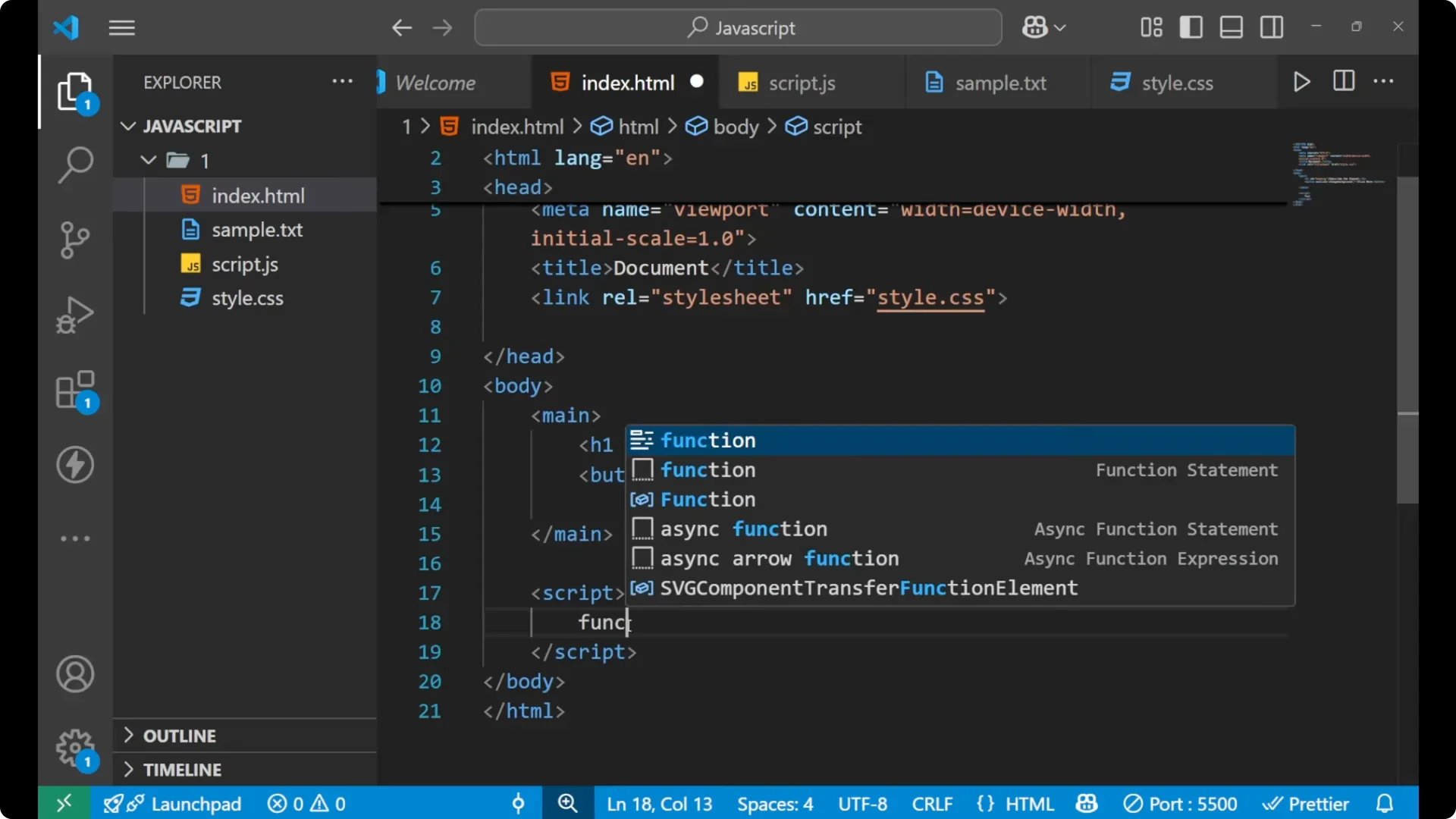Image resolution: width=1456 pixels, height=819 pixels.
Task: Open the Manage settings gear
Action: (75, 748)
